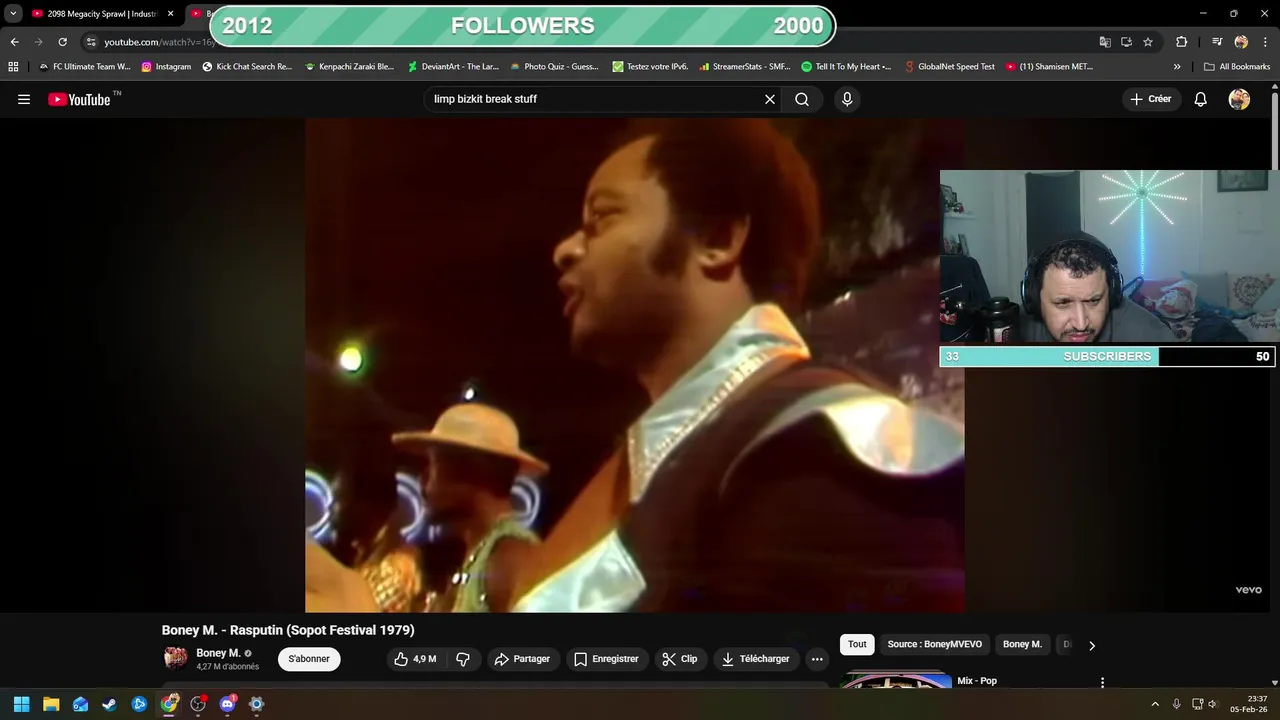Select the Tout filter chip
1280x720 pixels.
(857, 644)
